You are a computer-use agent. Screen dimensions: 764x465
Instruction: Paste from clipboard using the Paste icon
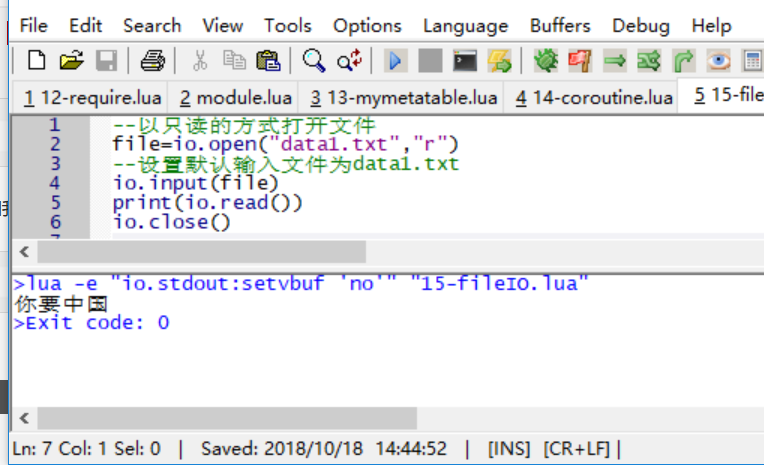click(x=268, y=61)
